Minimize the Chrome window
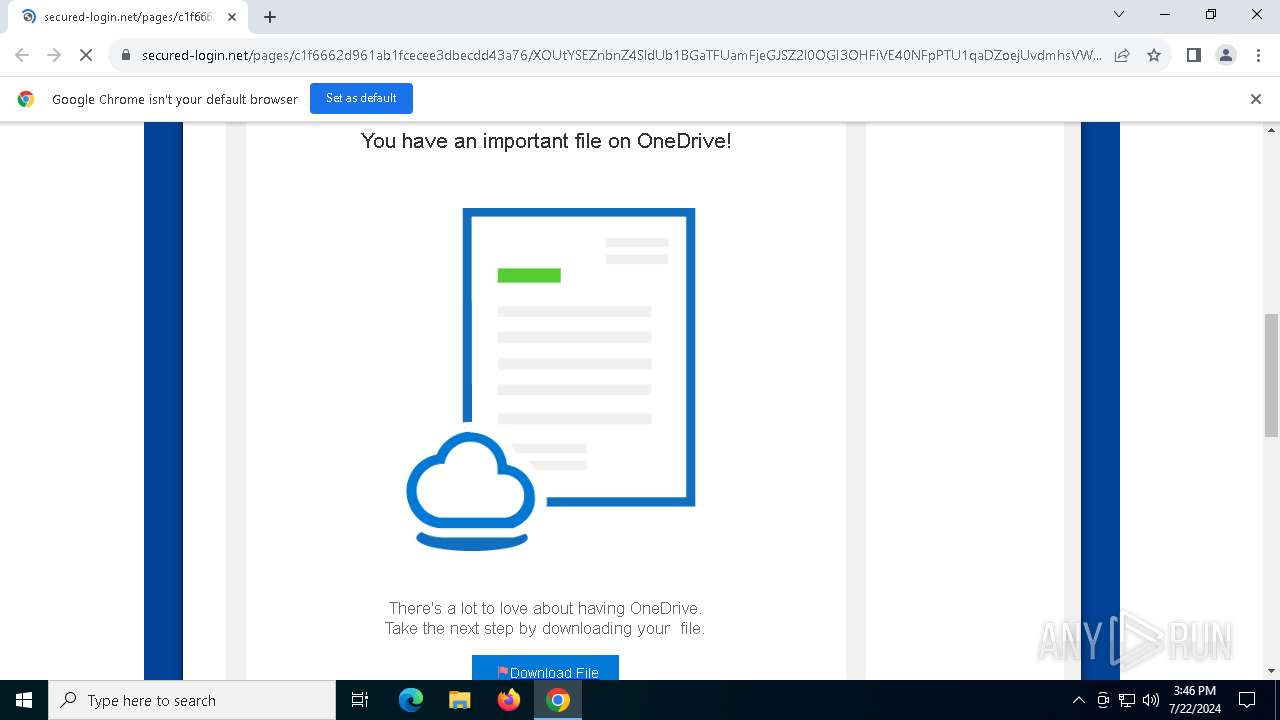The image size is (1280, 720). coord(1165,14)
